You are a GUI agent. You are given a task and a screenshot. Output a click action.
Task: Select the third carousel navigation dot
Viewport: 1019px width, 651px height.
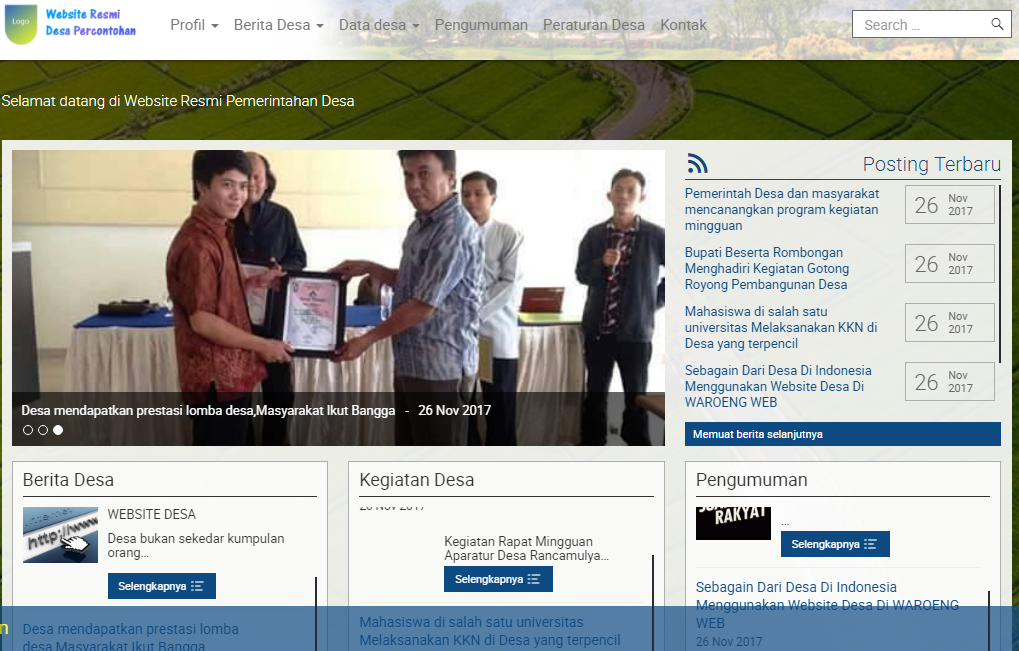57,430
